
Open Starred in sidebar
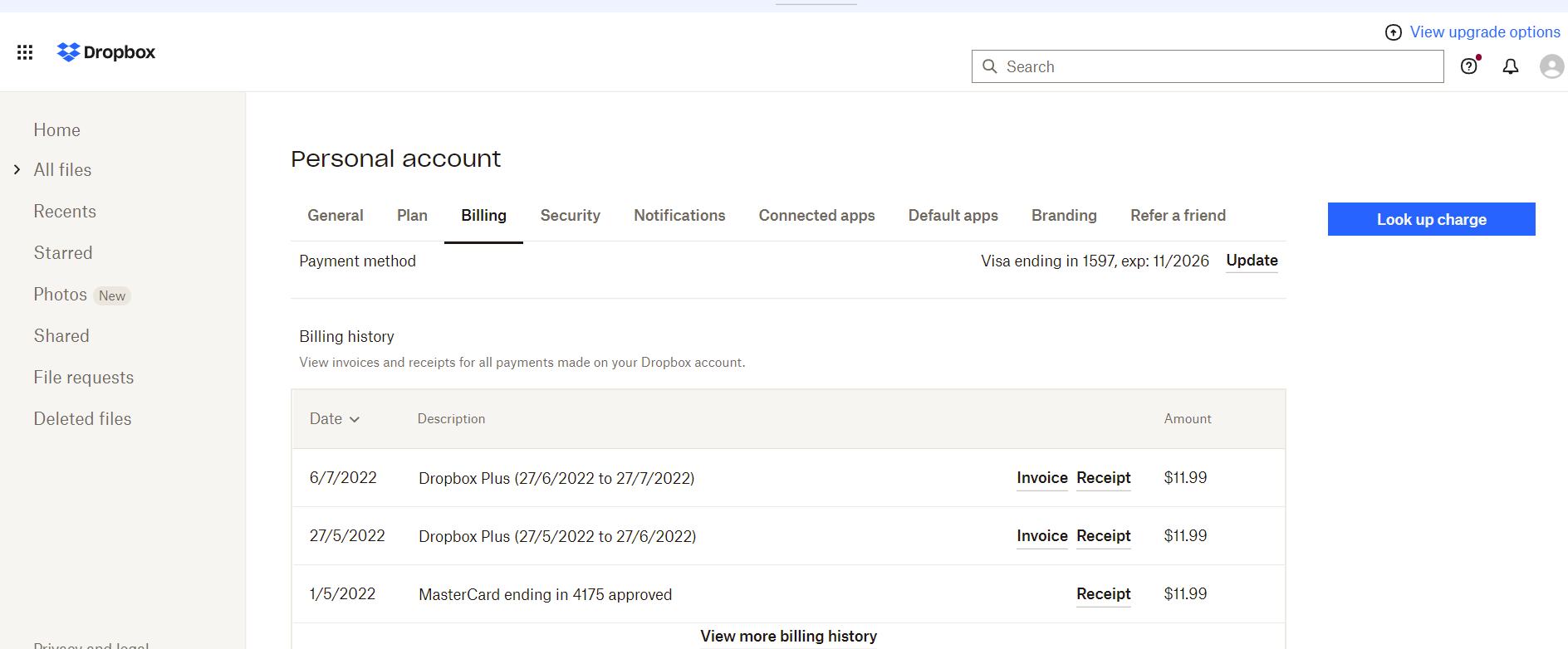click(63, 253)
